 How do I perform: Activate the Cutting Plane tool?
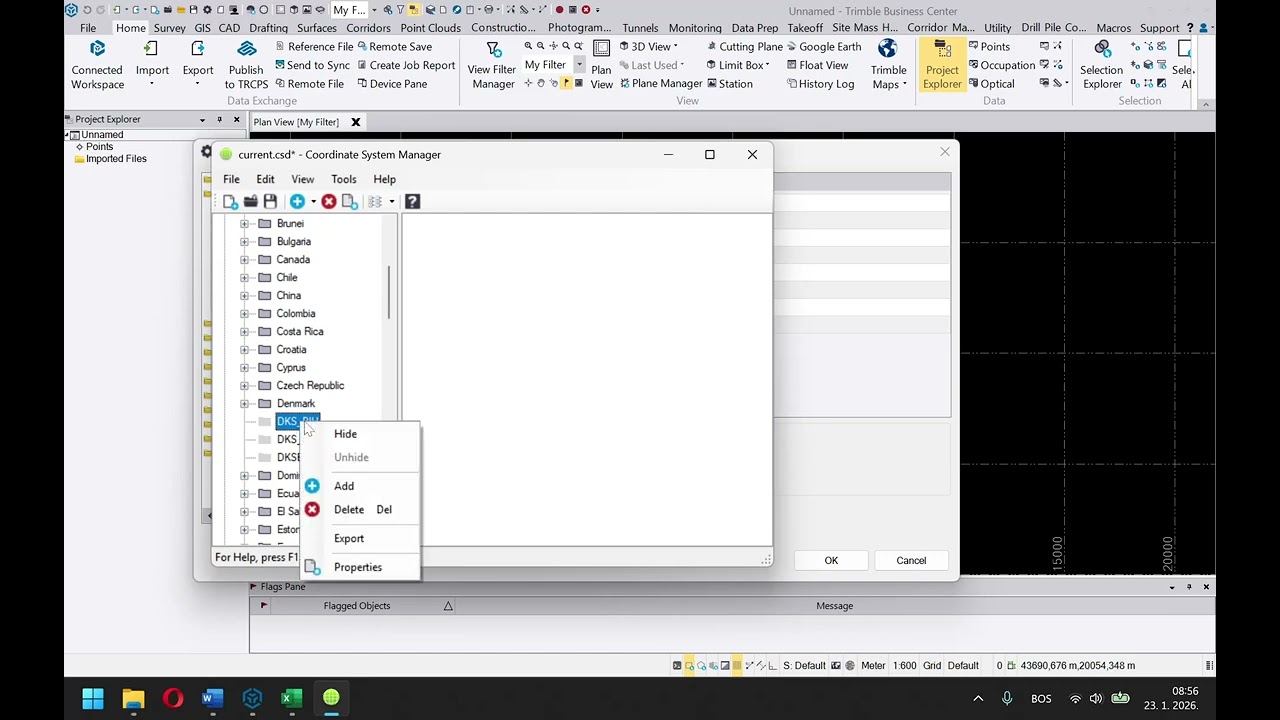[x=743, y=47]
